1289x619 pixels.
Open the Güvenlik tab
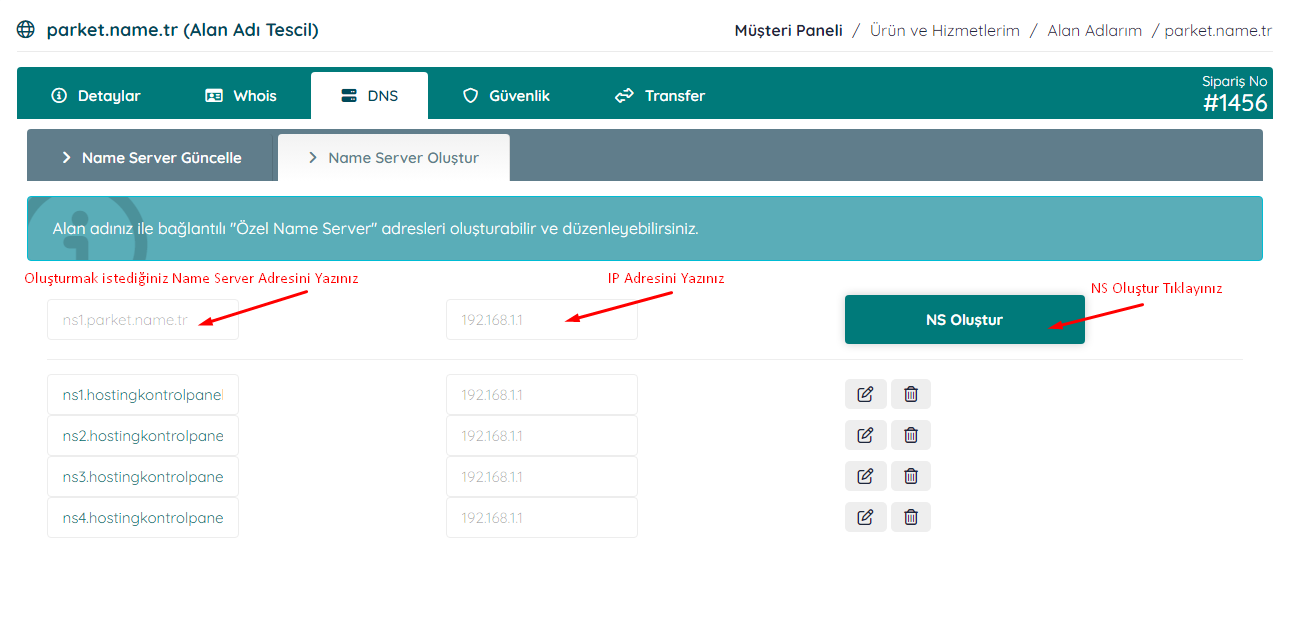(x=506, y=96)
